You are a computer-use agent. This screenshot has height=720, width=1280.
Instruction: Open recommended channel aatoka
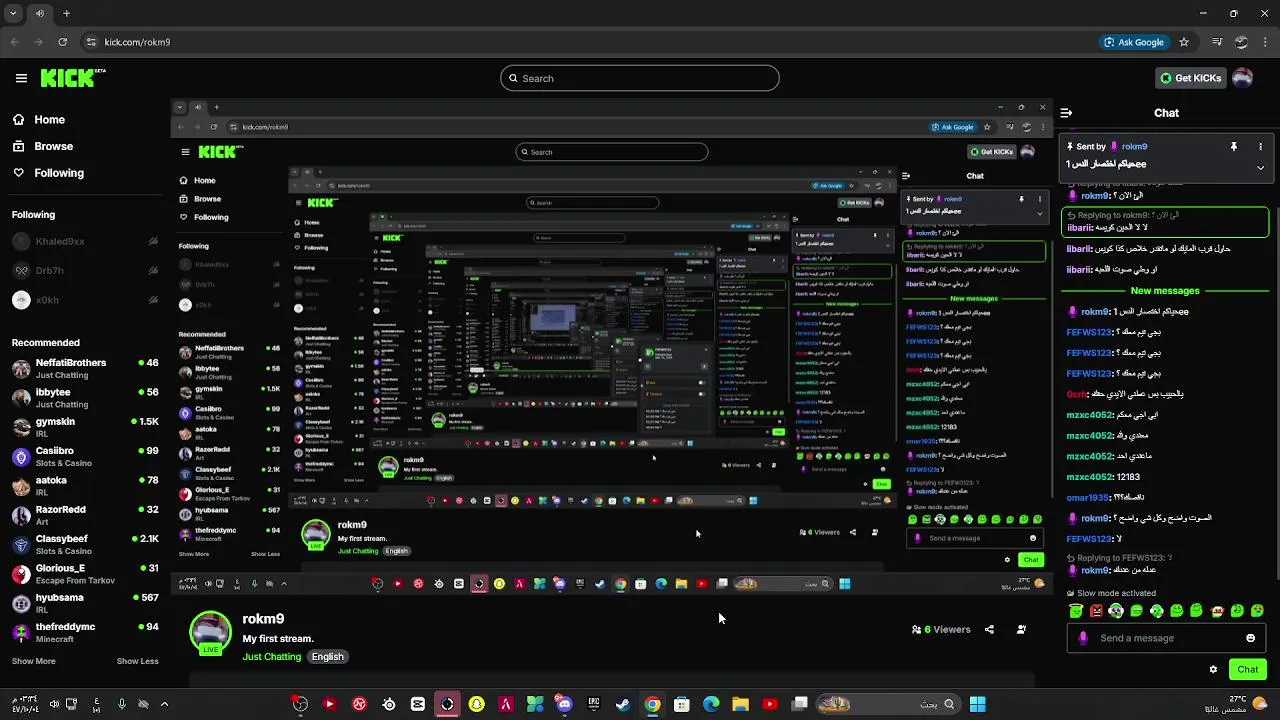[x=85, y=486]
